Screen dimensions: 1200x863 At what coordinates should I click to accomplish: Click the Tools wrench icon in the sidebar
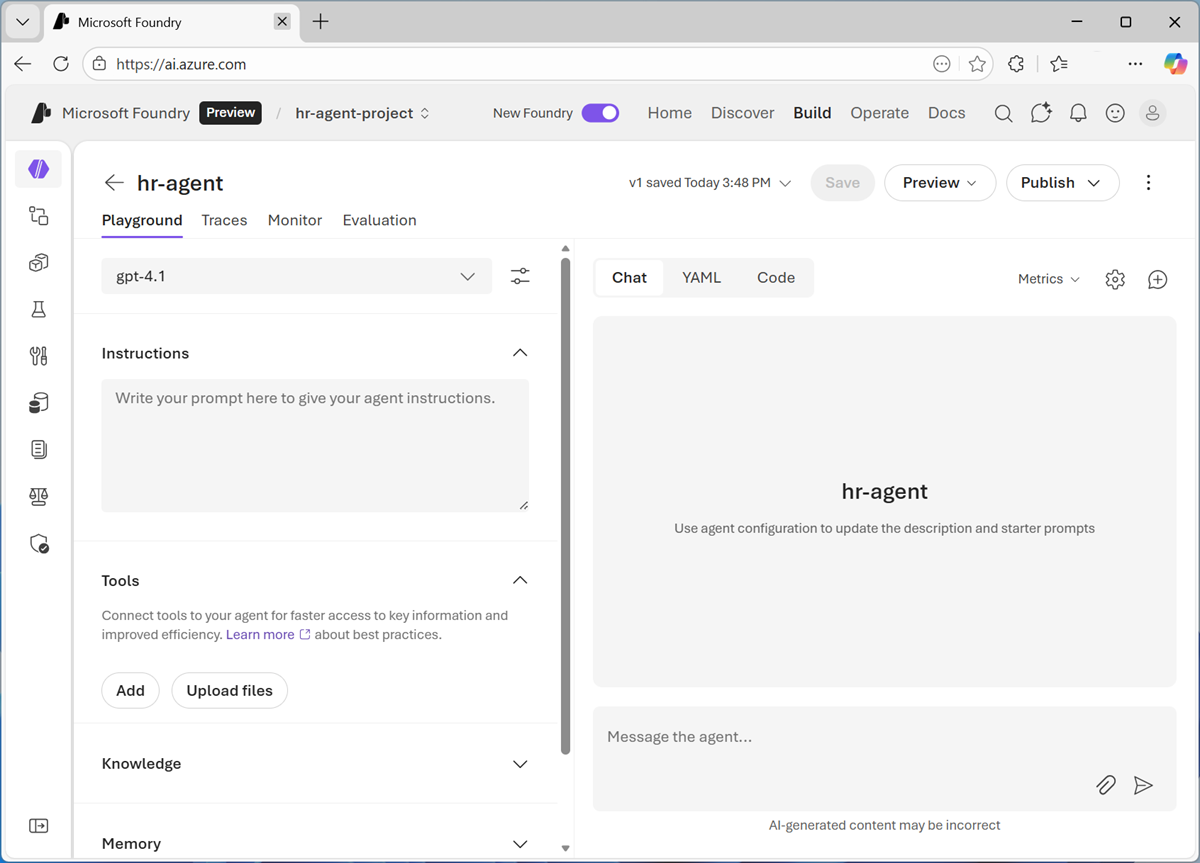[x=38, y=355]
